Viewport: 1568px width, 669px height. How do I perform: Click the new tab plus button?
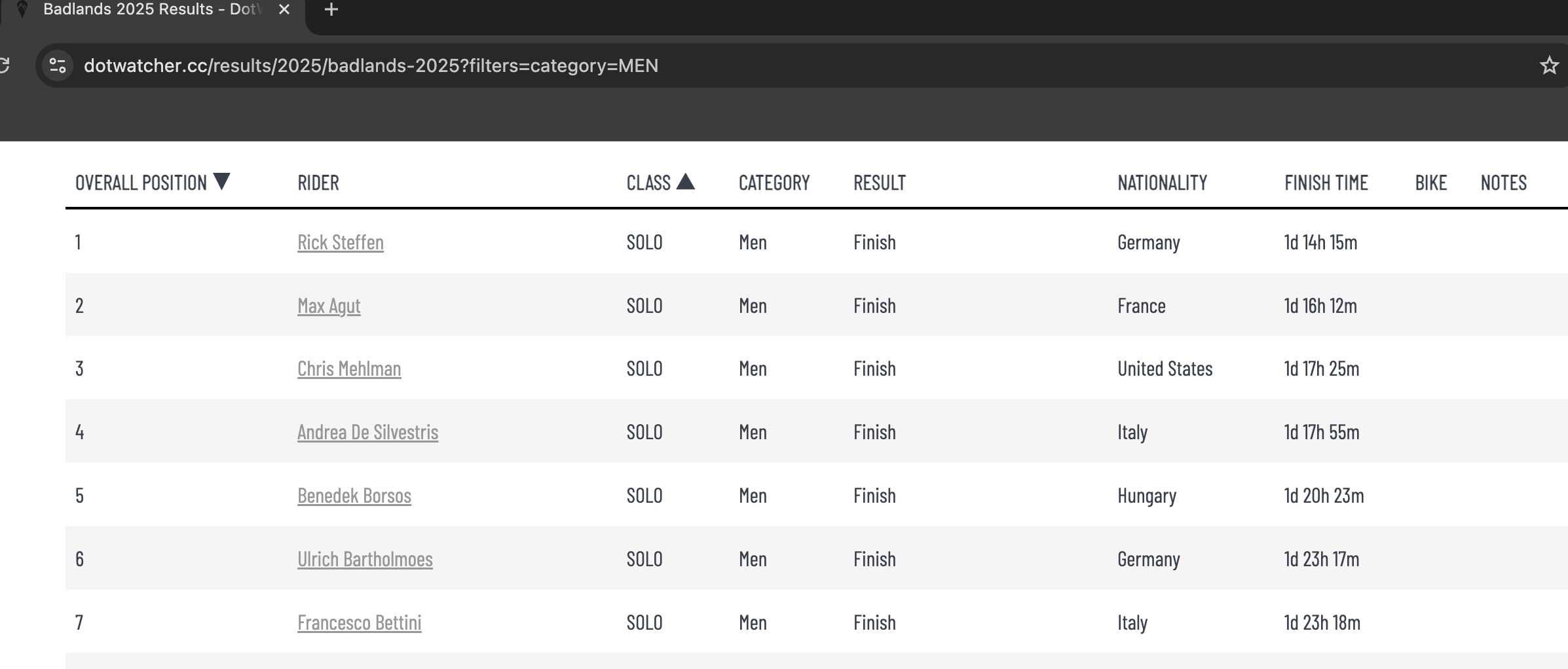pos(331,10)
